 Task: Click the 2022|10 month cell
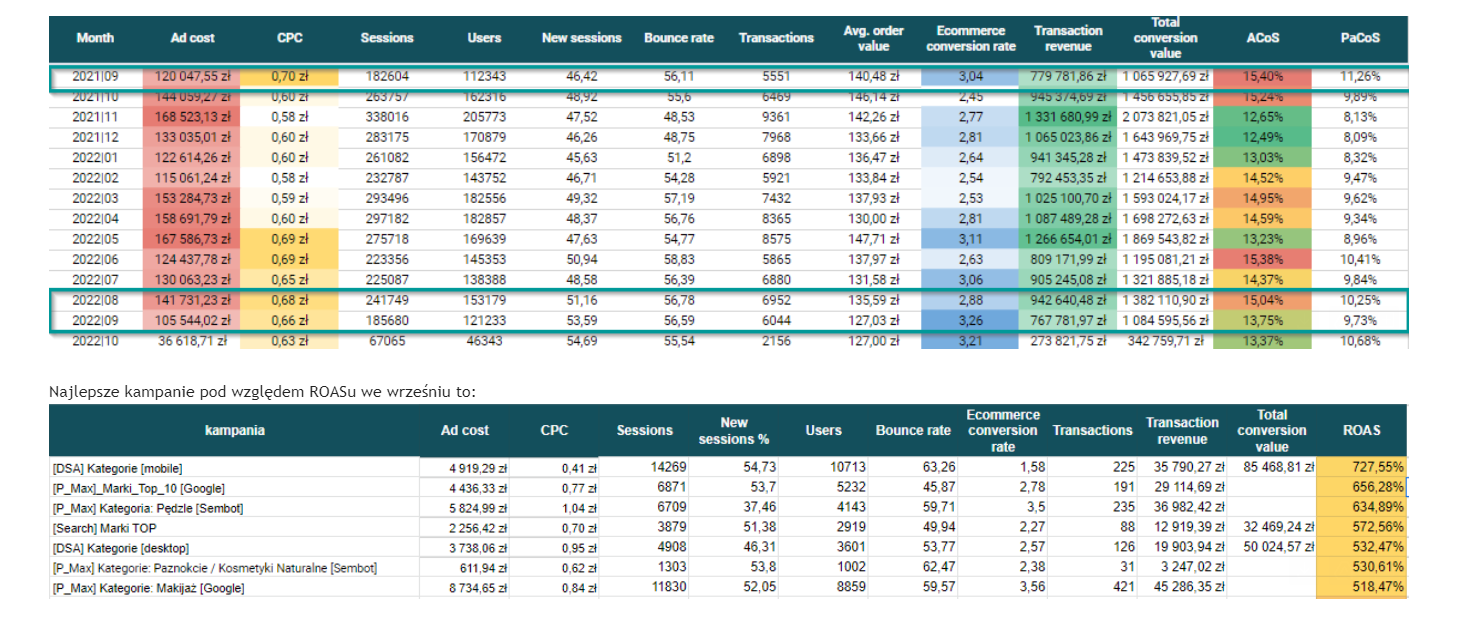coord(95,341)
